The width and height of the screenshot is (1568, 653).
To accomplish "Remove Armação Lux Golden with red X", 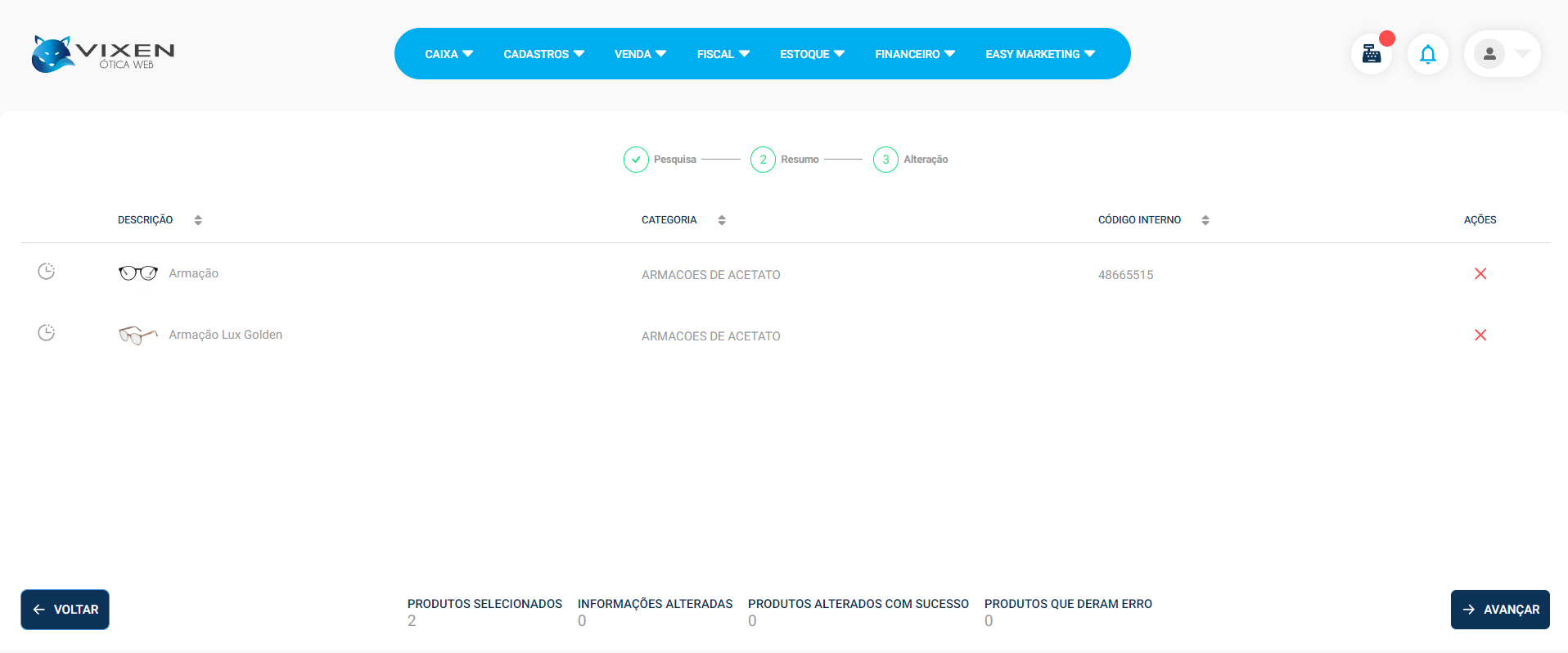I will click(x=1480, y=336).
